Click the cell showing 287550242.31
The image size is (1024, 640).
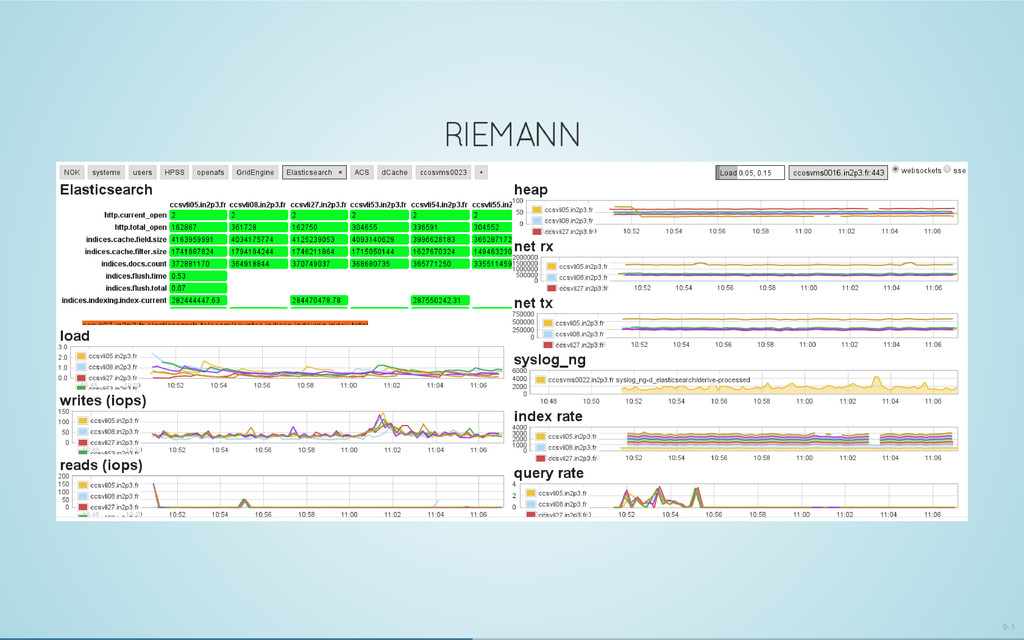pos(440,300)
